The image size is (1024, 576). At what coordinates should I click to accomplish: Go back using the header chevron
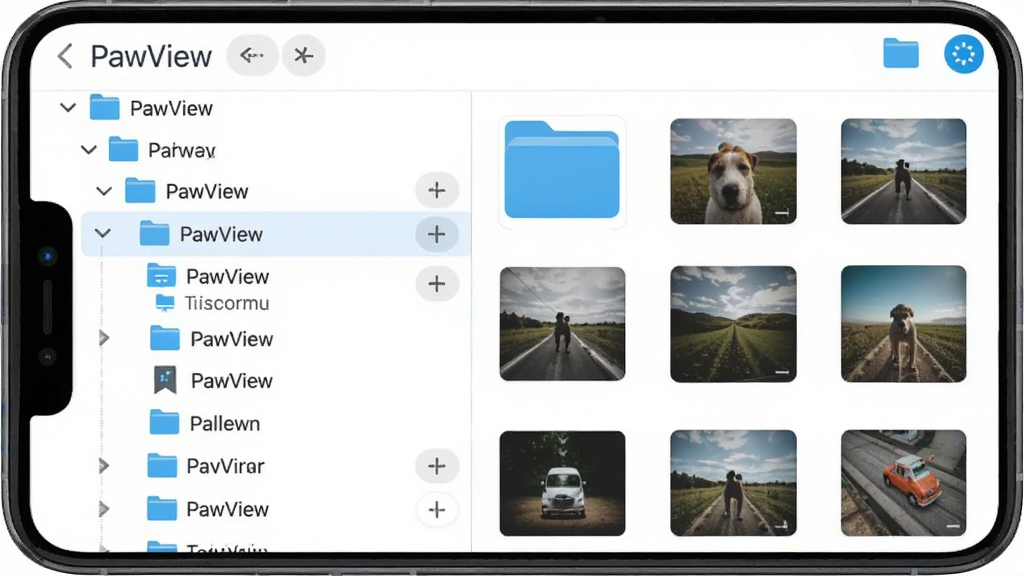[65, 56]
